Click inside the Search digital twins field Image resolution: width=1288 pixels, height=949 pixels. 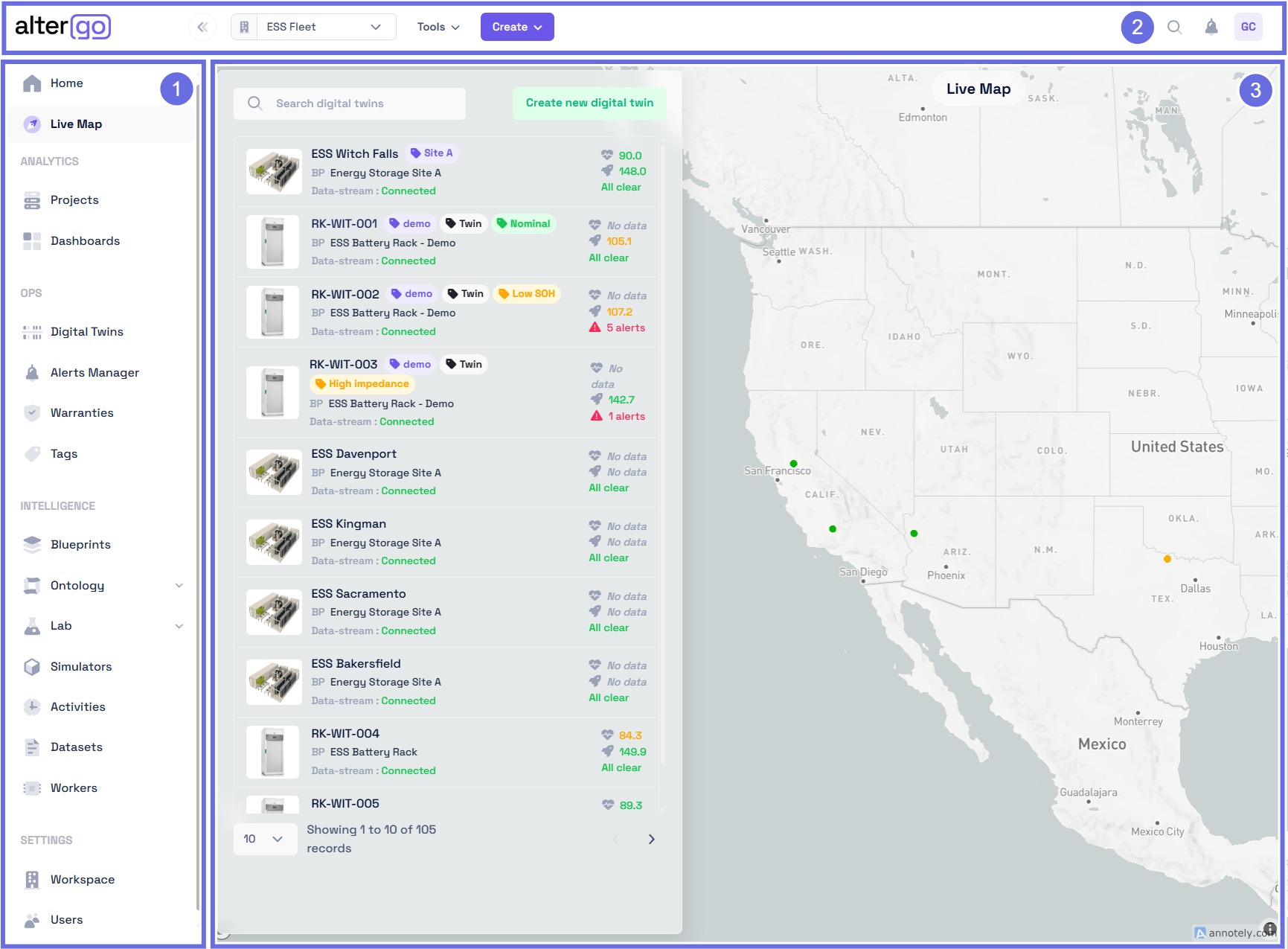click(350, 103)
